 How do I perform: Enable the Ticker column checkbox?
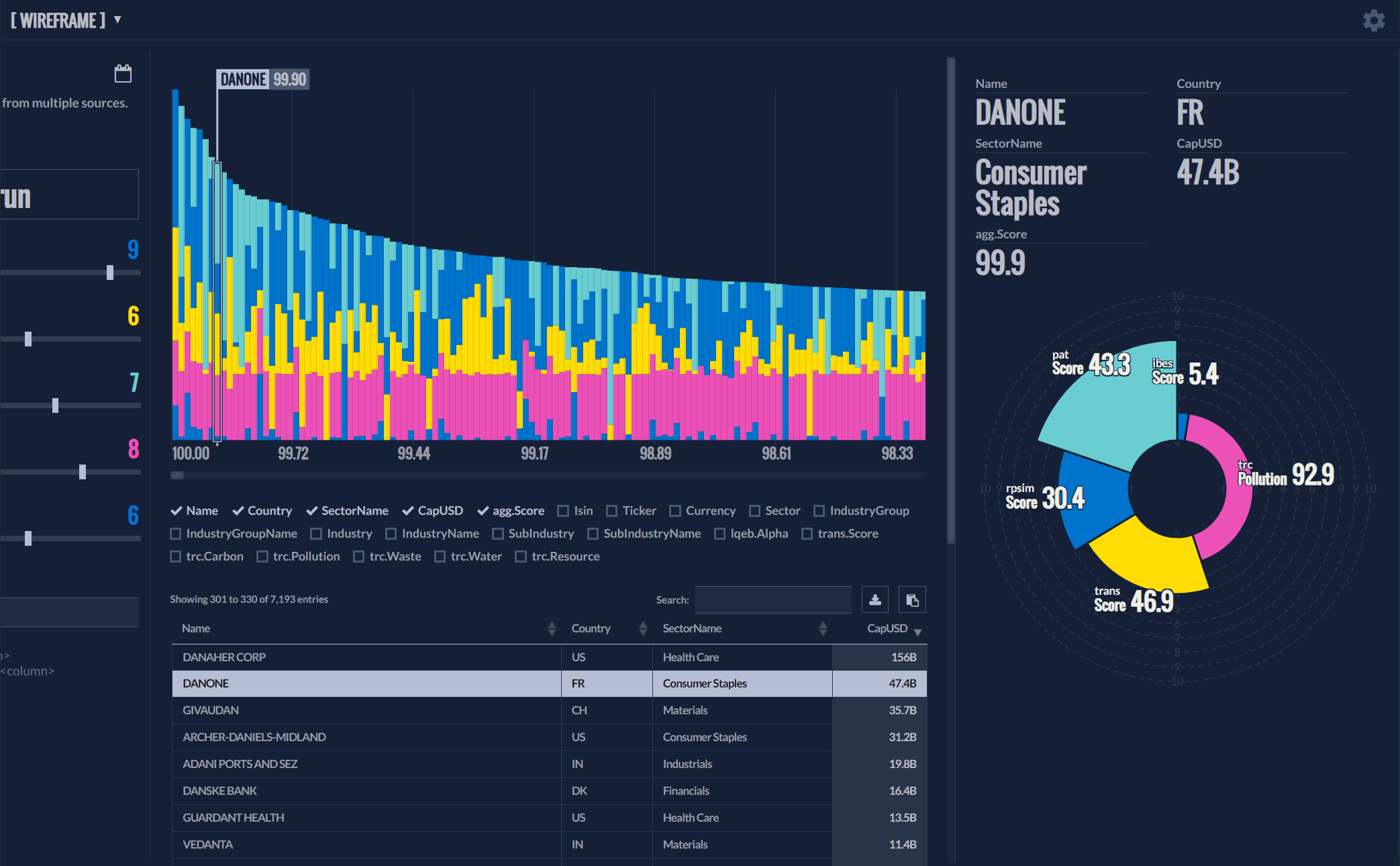click(611, 511)
